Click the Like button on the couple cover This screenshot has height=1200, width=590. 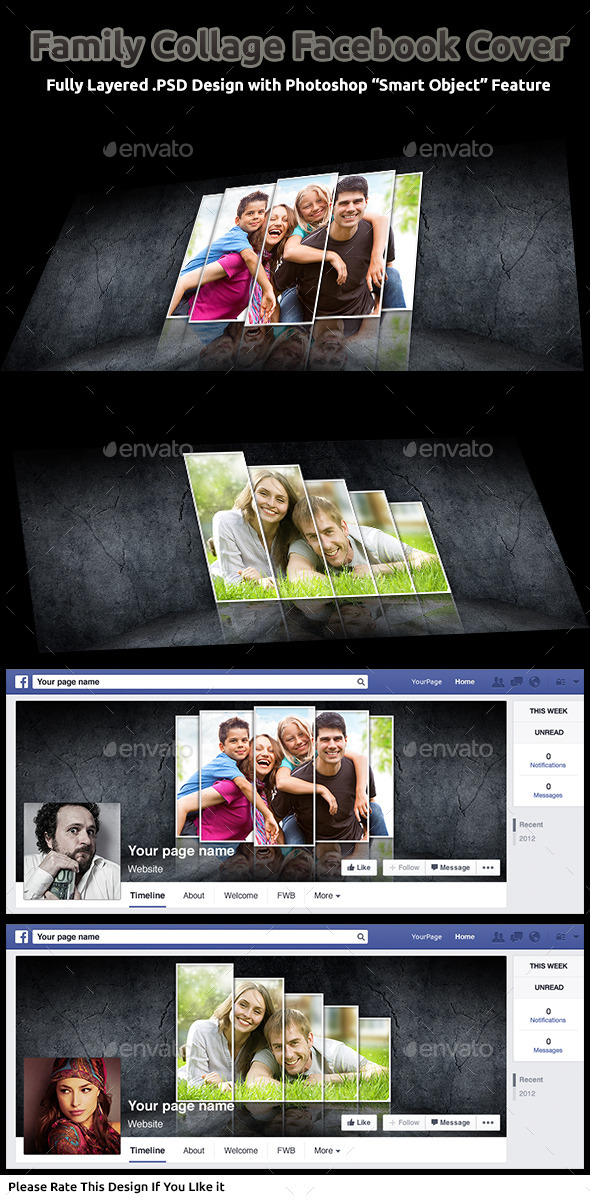(x=359, y=1123)
